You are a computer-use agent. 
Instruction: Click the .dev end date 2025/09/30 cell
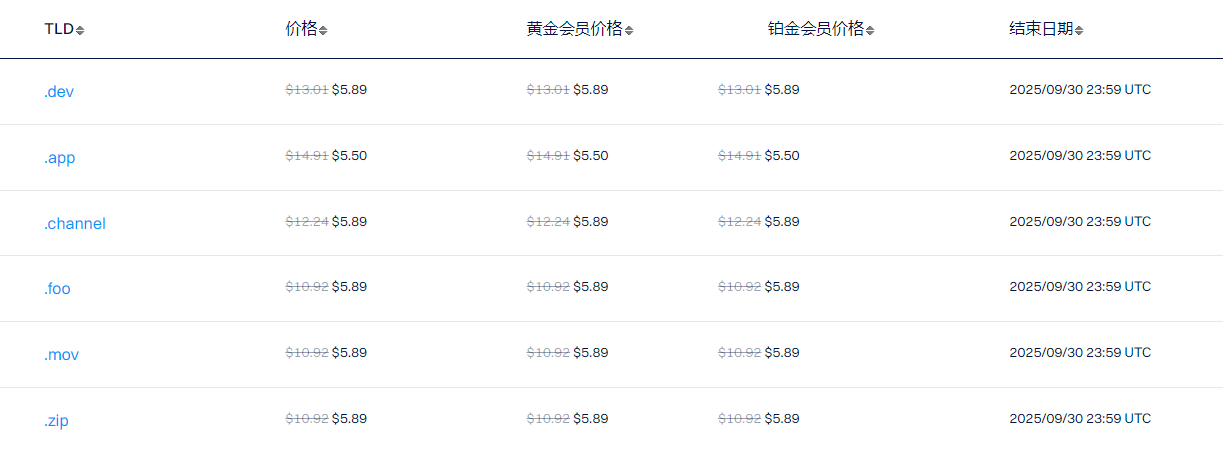(1080, 90)
